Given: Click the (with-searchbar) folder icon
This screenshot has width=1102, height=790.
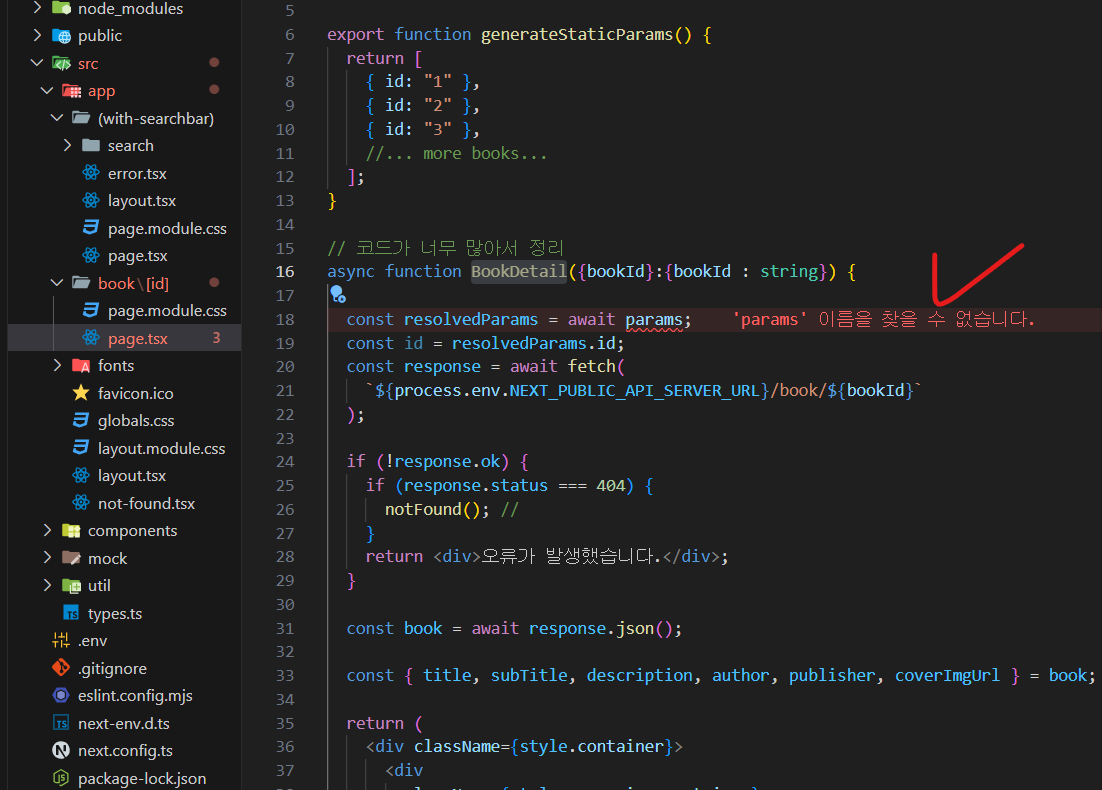Looking at the screenshot, I should [82, 118].
